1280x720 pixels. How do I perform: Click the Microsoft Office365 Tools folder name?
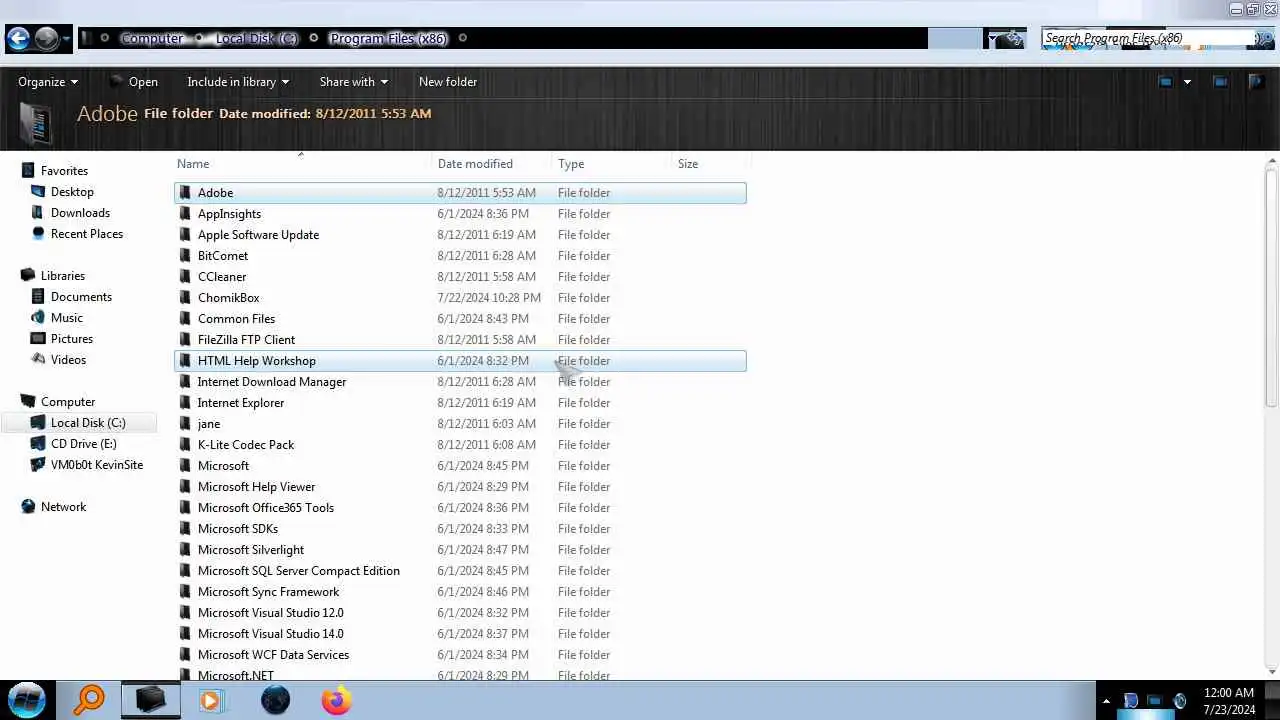266,508
